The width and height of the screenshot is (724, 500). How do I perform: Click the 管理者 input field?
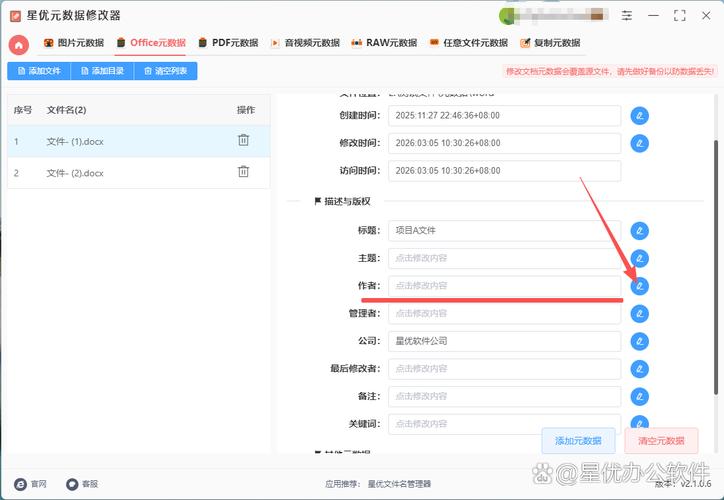pos(504,313)
